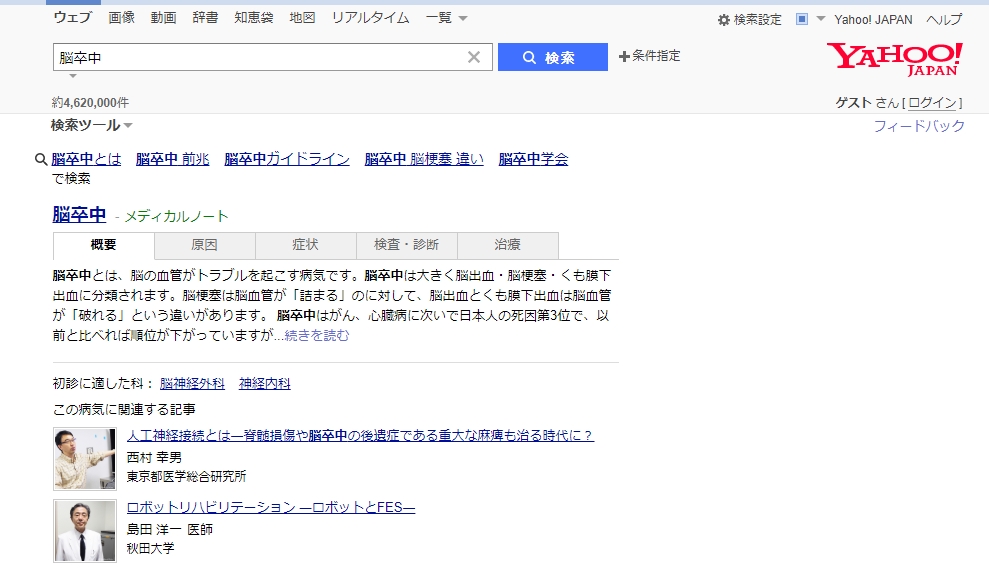The image size is (989, 568).
Task: Open the 脳卒中 メディカルノート result title
Action: coord(79,215)
